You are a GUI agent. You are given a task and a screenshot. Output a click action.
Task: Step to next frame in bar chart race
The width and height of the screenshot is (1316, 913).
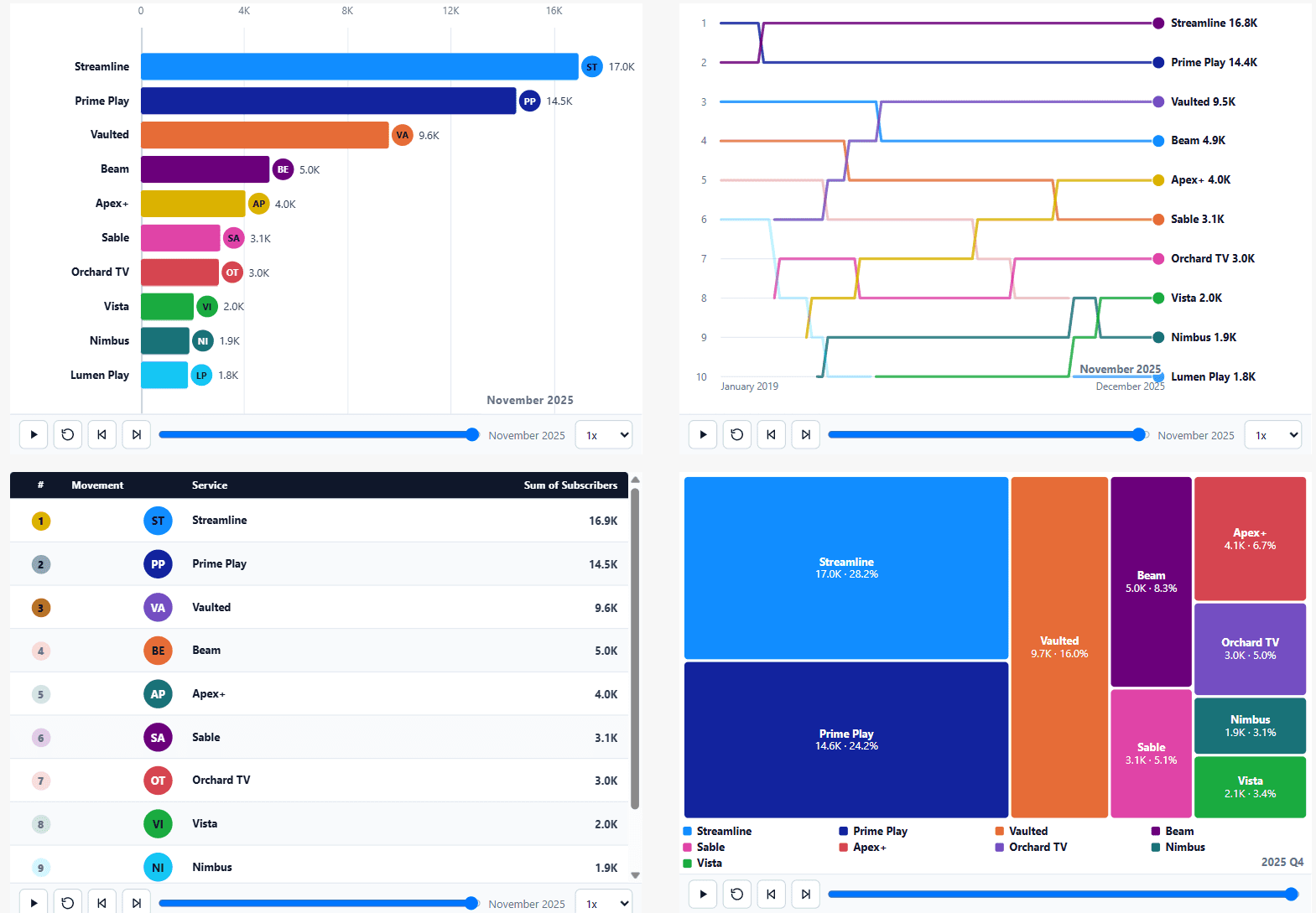point(137,434)
